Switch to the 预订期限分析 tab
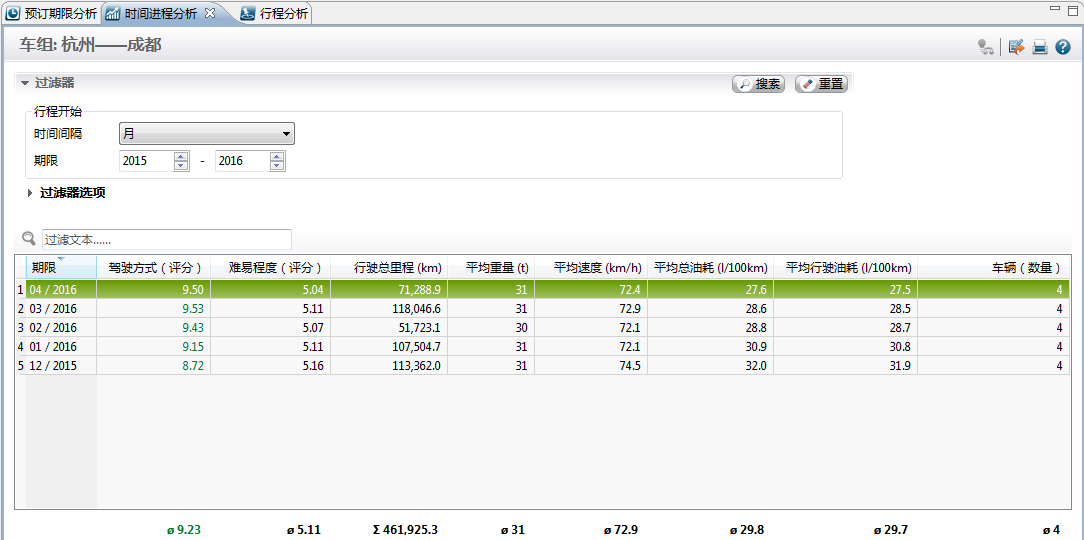Viewport: 1084px width, 540px height. pyautogui.click(x=52, y=14)
